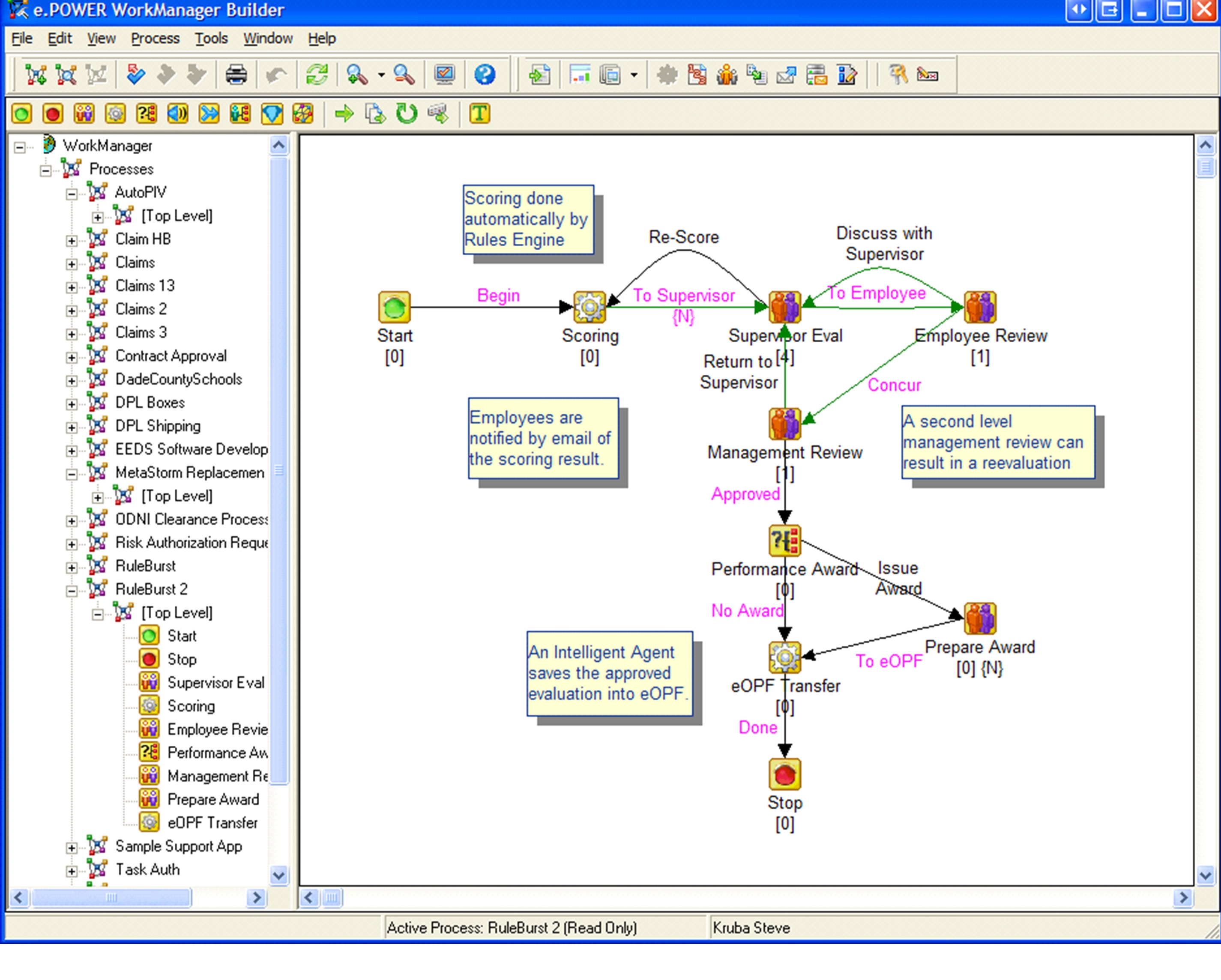Click the info with pencil icon
1221x980 pixels.
(847, 75)
